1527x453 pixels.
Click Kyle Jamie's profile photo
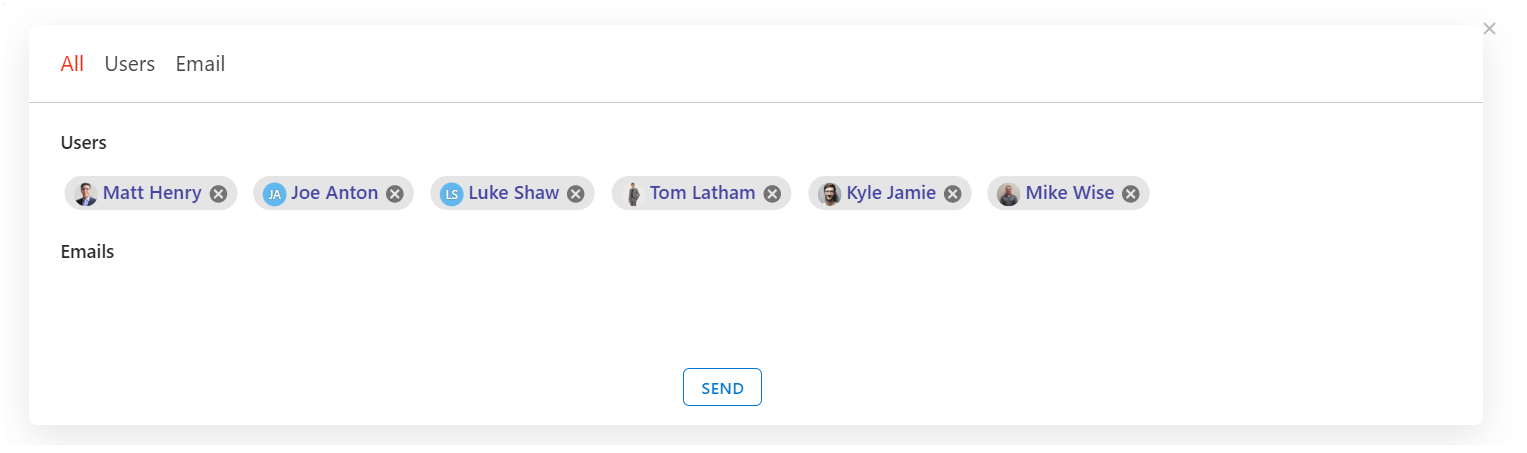[830, 194]
